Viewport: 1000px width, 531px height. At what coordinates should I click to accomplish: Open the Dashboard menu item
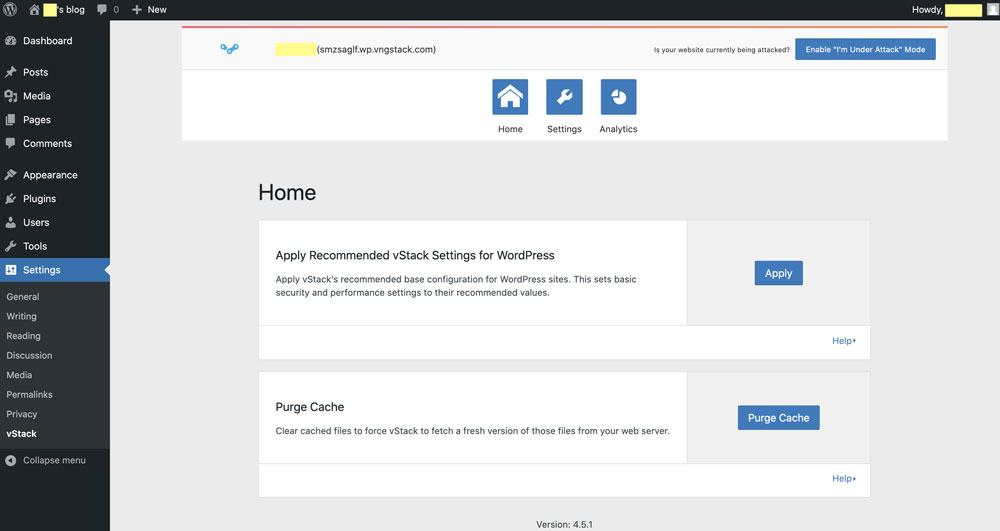tap(55, 41)
